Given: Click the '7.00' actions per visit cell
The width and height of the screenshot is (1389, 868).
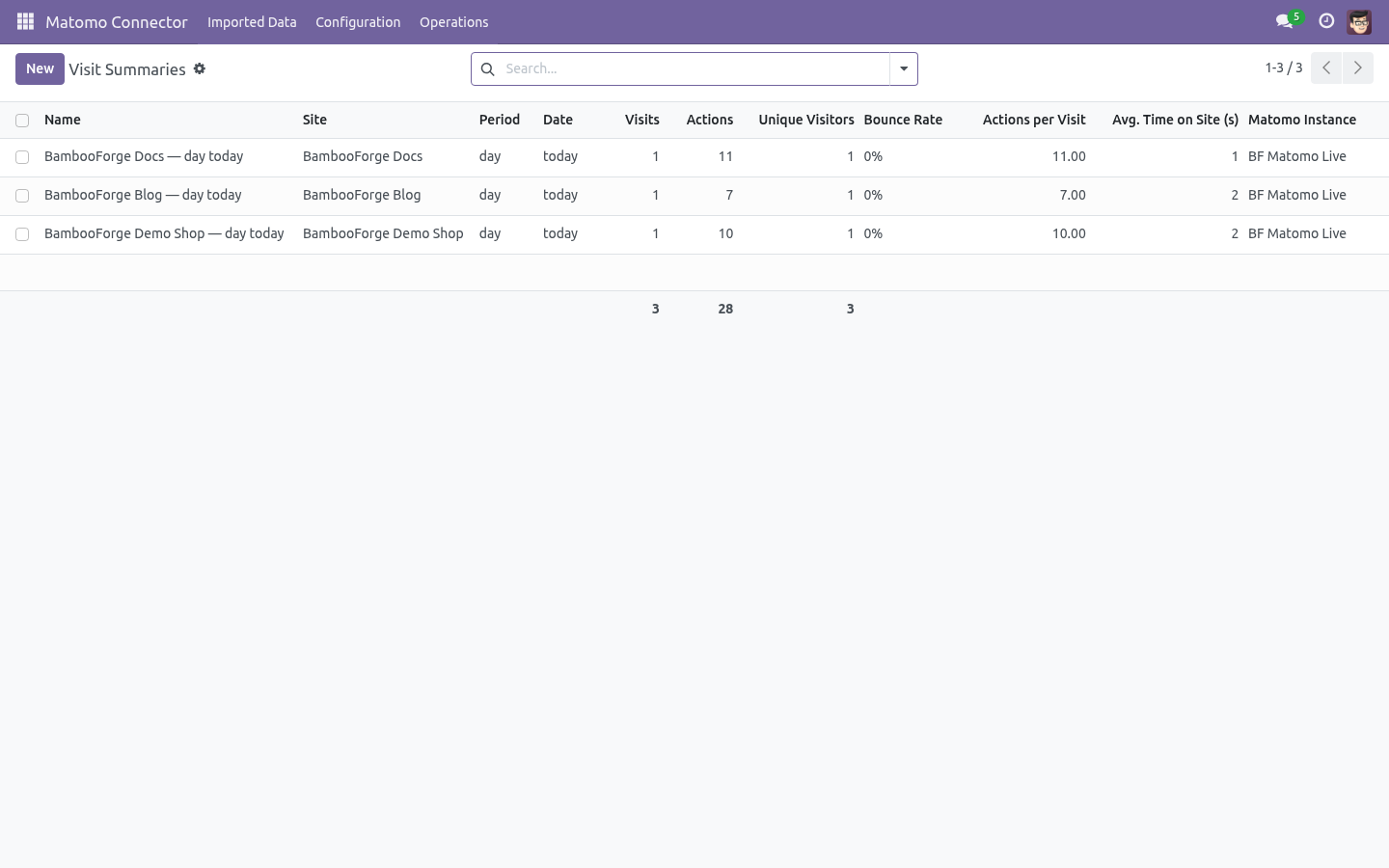Looking at the screenshot, I should pos(1073,195).
